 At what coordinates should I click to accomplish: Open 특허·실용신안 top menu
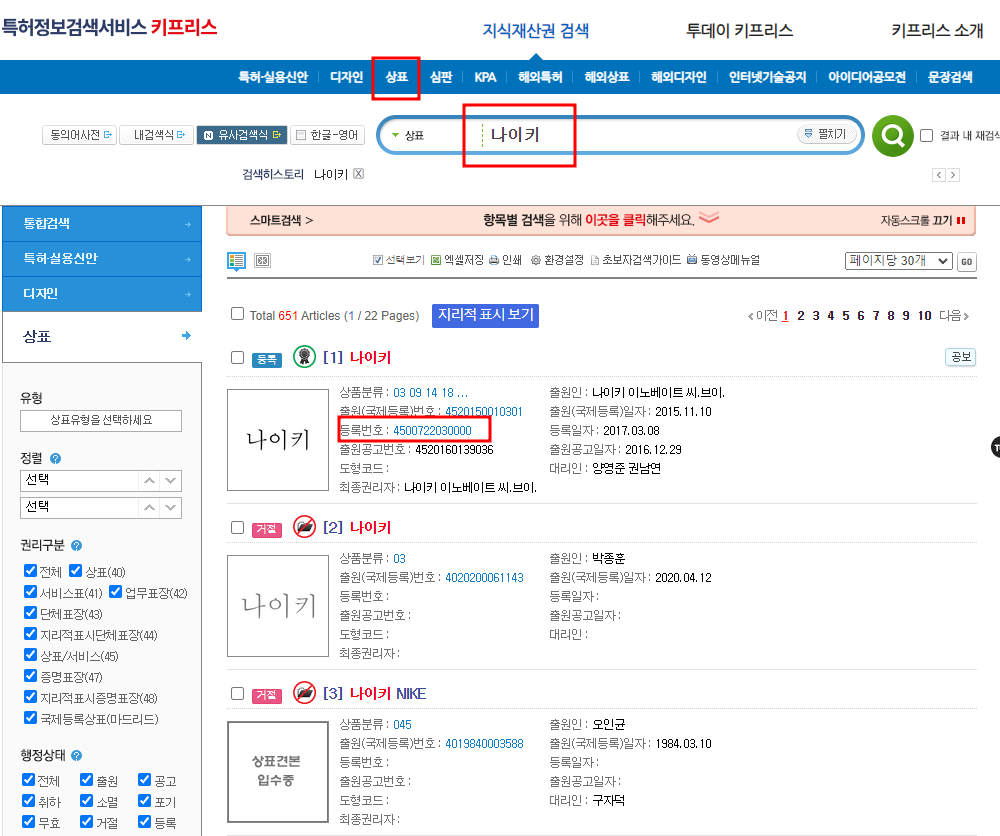click(x=273, y=77)
